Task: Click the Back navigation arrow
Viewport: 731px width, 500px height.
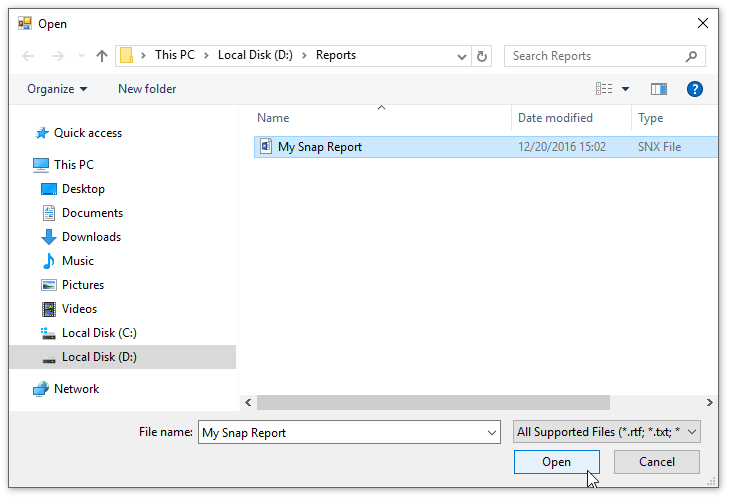Action: click(x=28, y=56)
